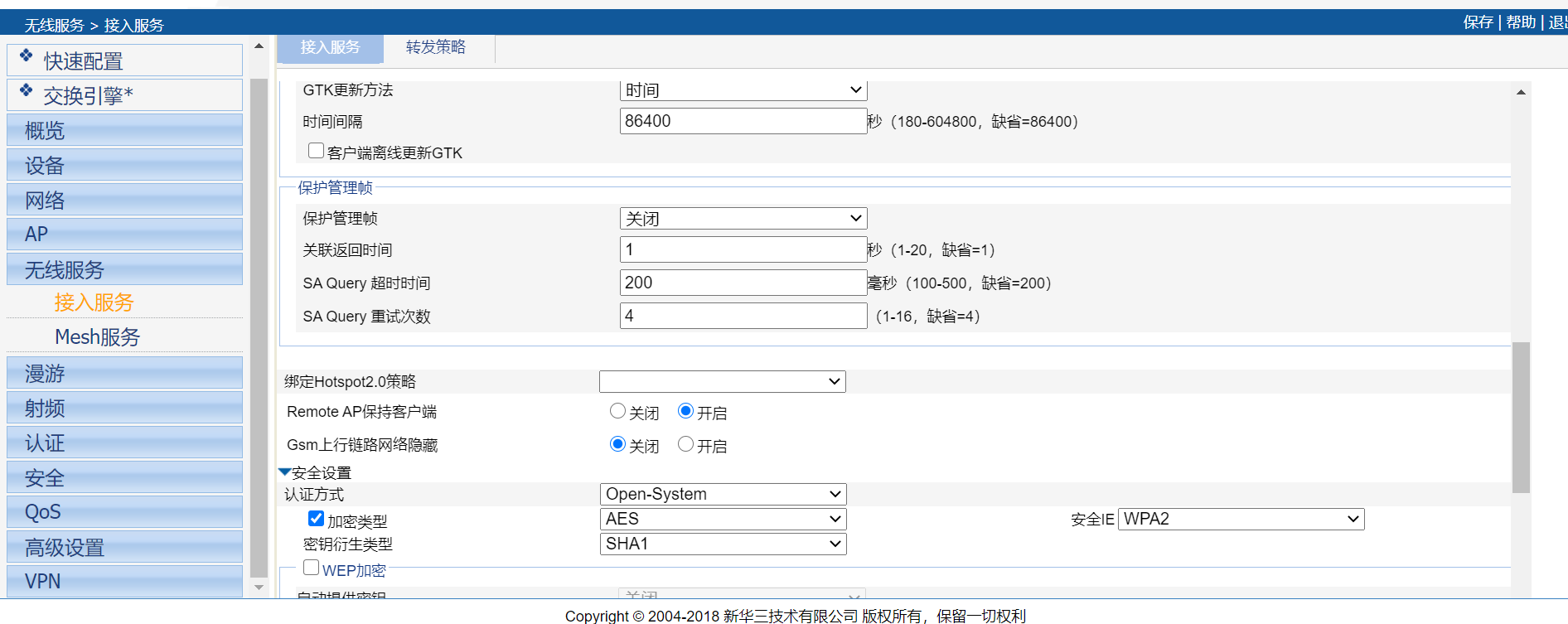Enable the WEP加密 checkbox
The image size is (1568, 624).
[312, 568]
